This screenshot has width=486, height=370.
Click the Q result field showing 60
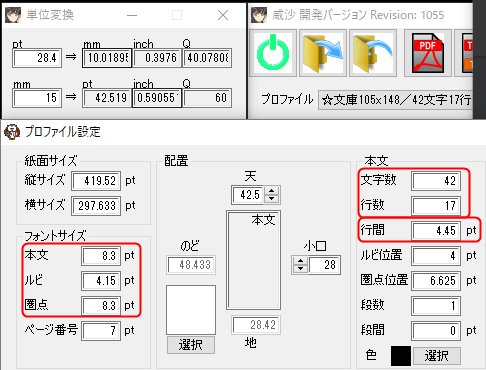click(207, 98)
